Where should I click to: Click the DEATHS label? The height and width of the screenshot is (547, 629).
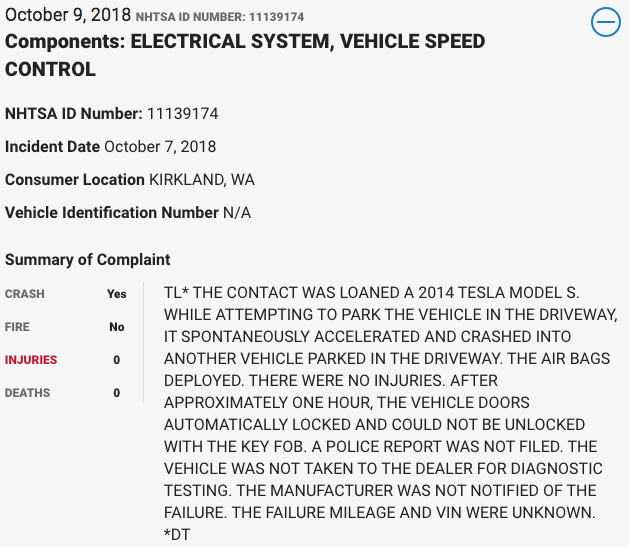27,393
